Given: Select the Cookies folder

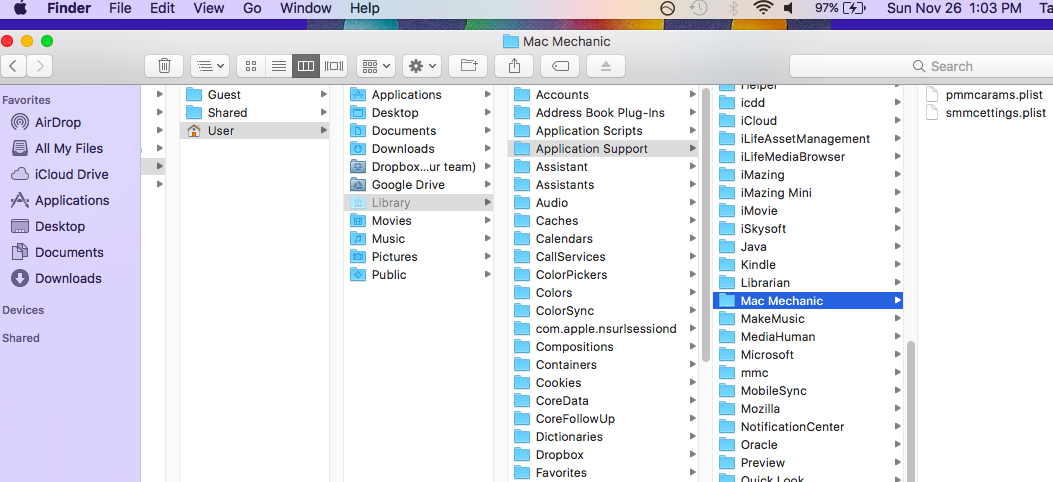Looking at the screenshot, I should [x=603, y=383].
